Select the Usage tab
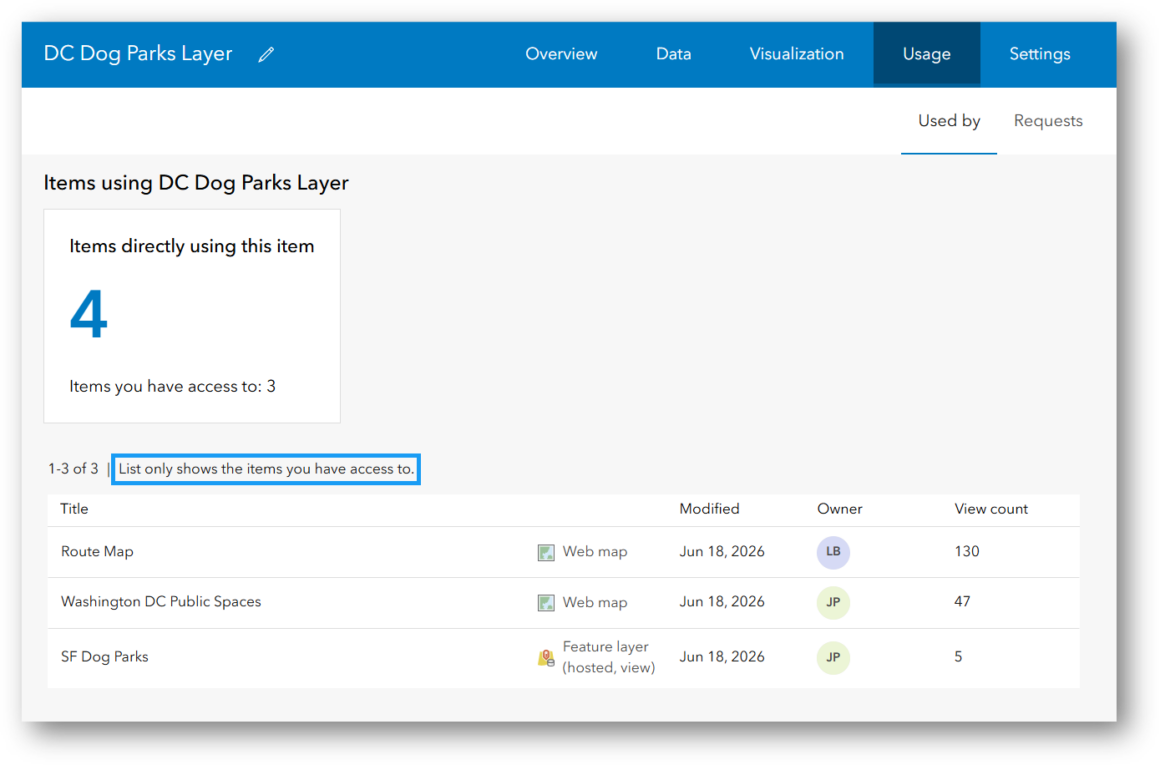 [926, 54]
